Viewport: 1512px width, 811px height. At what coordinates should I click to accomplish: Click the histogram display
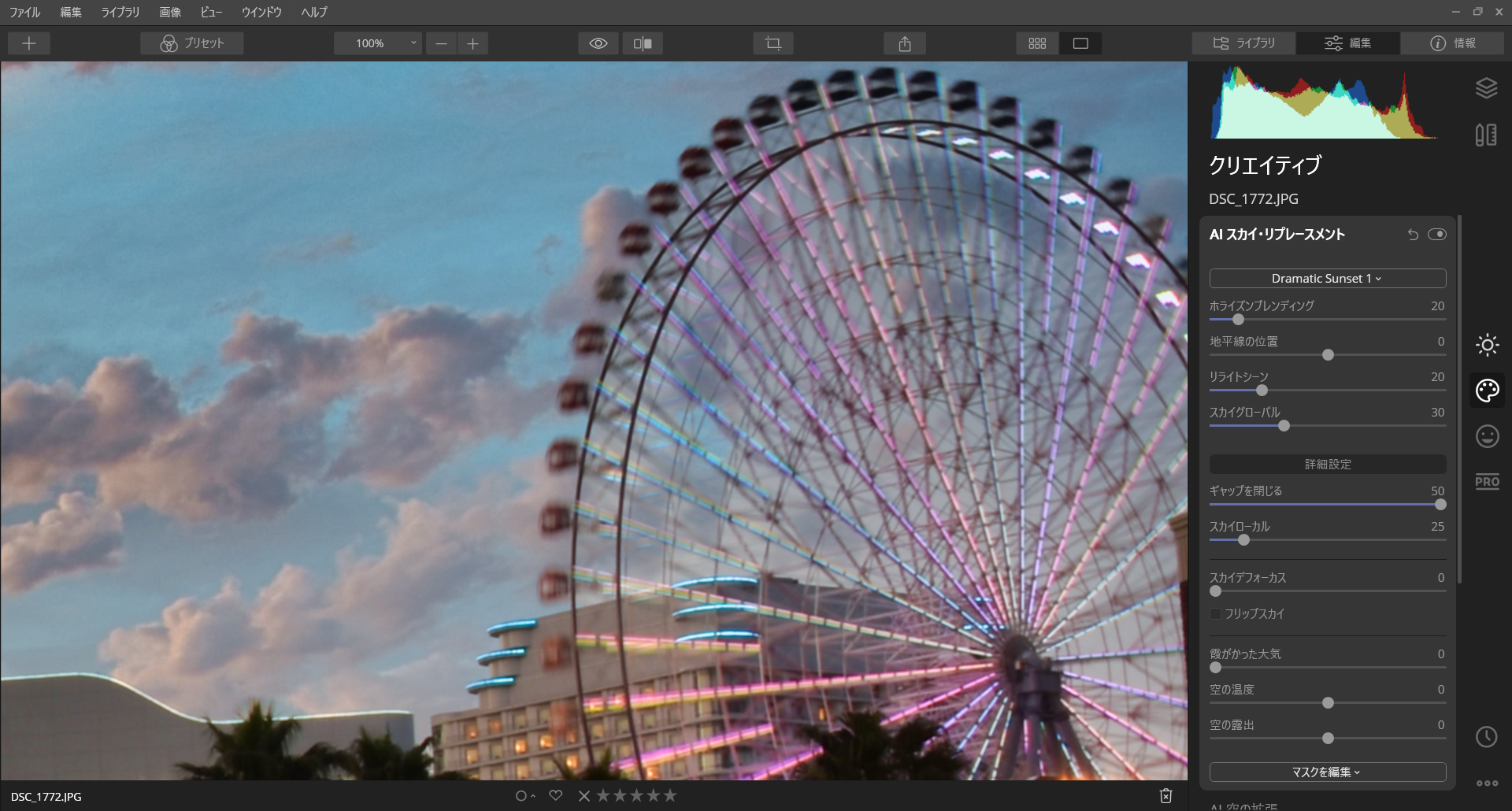[x=1325, y=102]
